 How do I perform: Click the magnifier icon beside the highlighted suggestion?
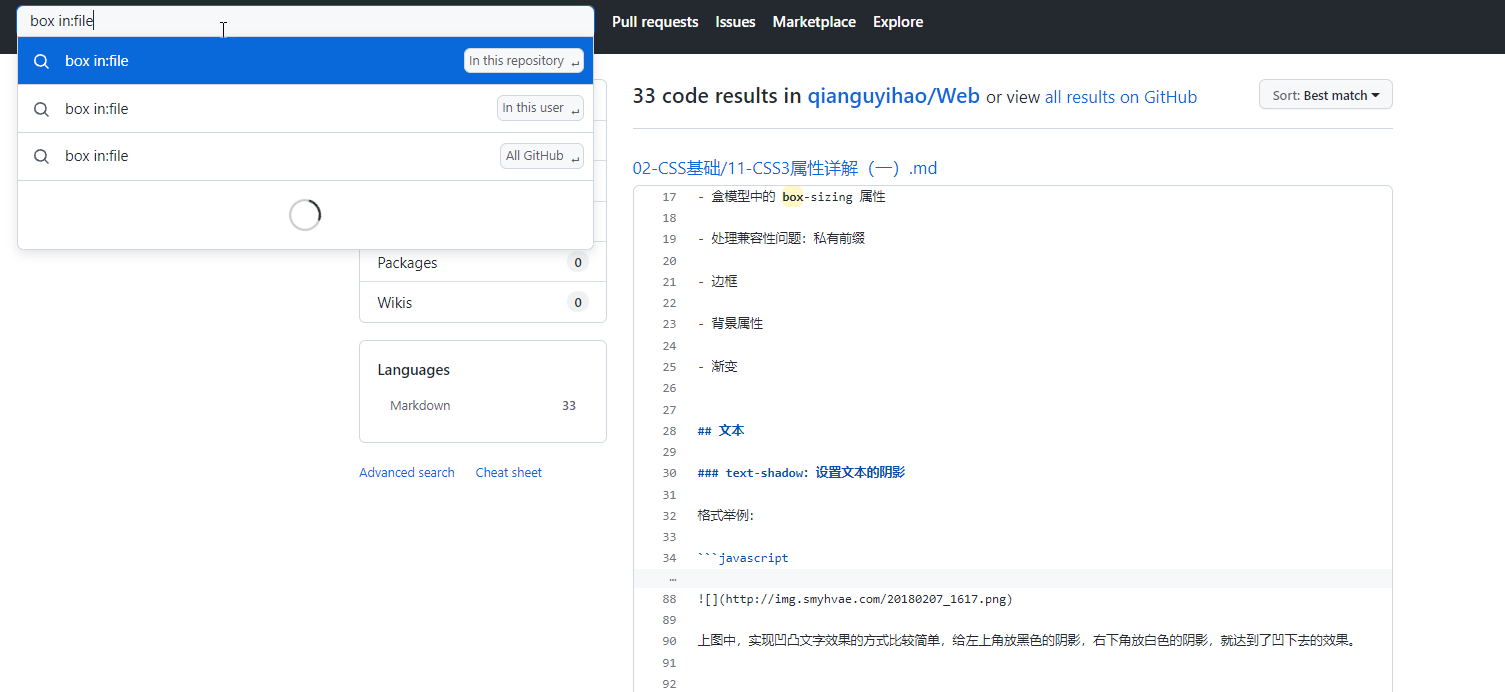(x=41, y=61)
